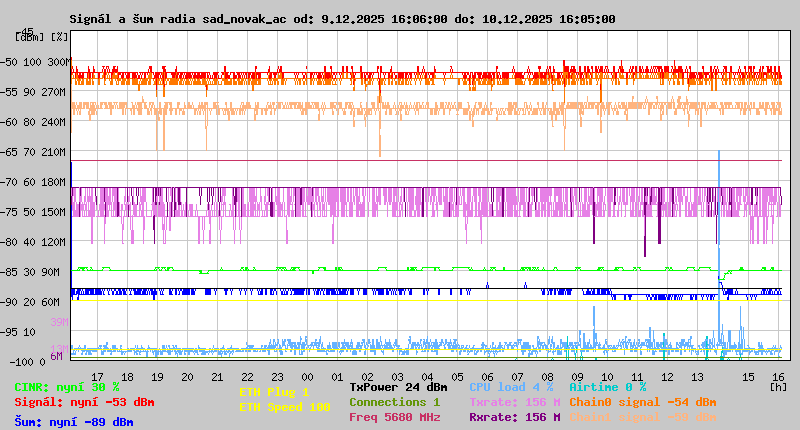
Task: Select the '-75' dBm axis value
Action: [x=9, y=212]
